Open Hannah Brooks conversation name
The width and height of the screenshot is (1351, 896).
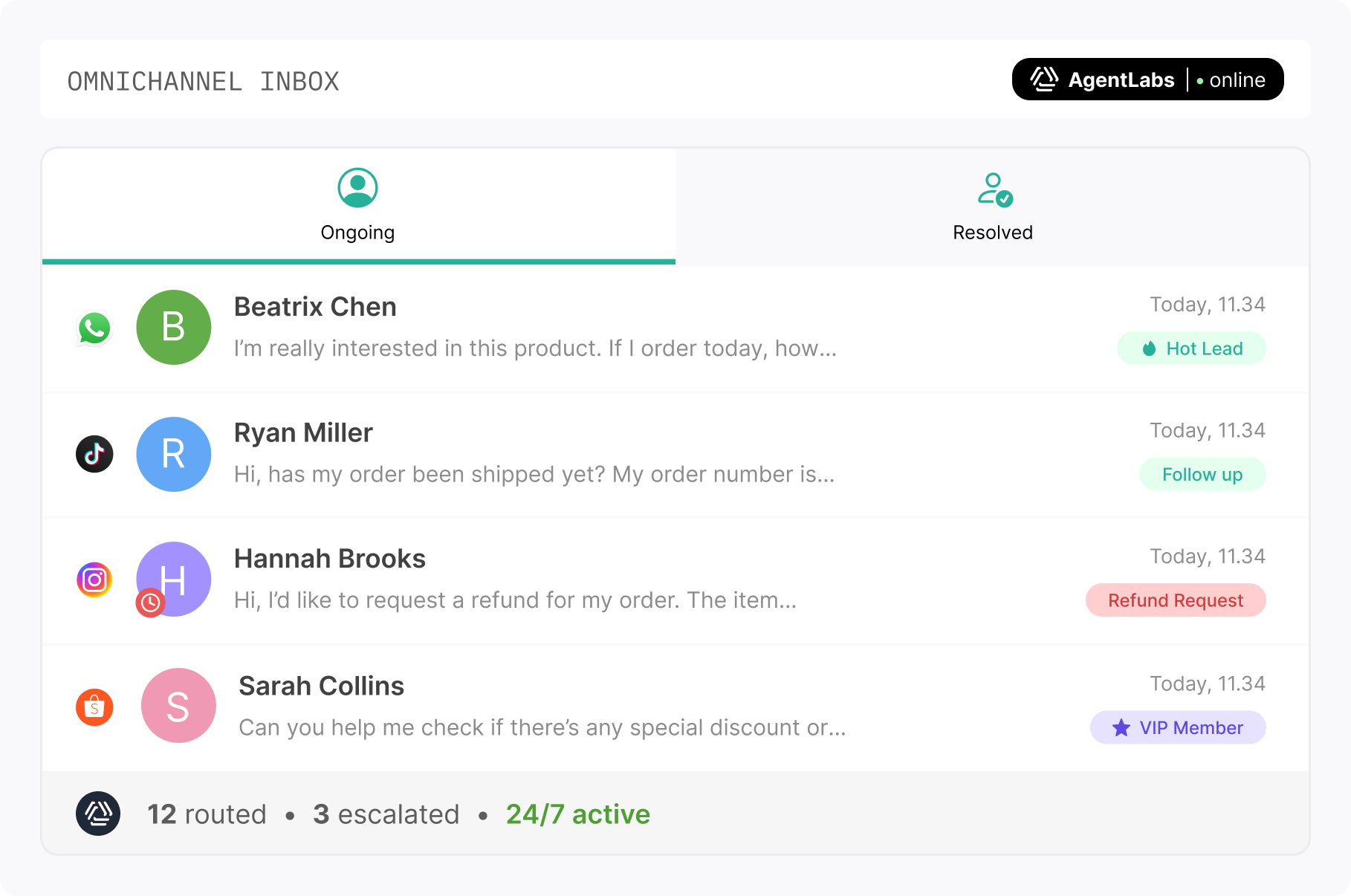coord(330,559)
